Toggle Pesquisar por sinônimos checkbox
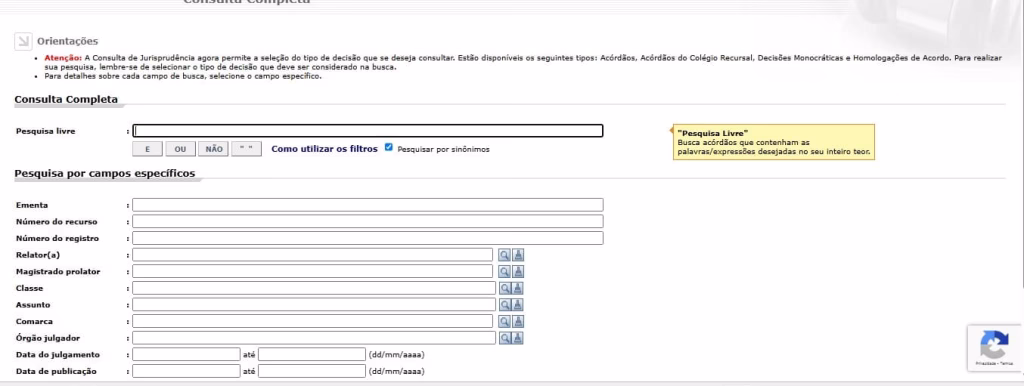Viewport: 1024px width, 386px height. click(x=389, y=148)
